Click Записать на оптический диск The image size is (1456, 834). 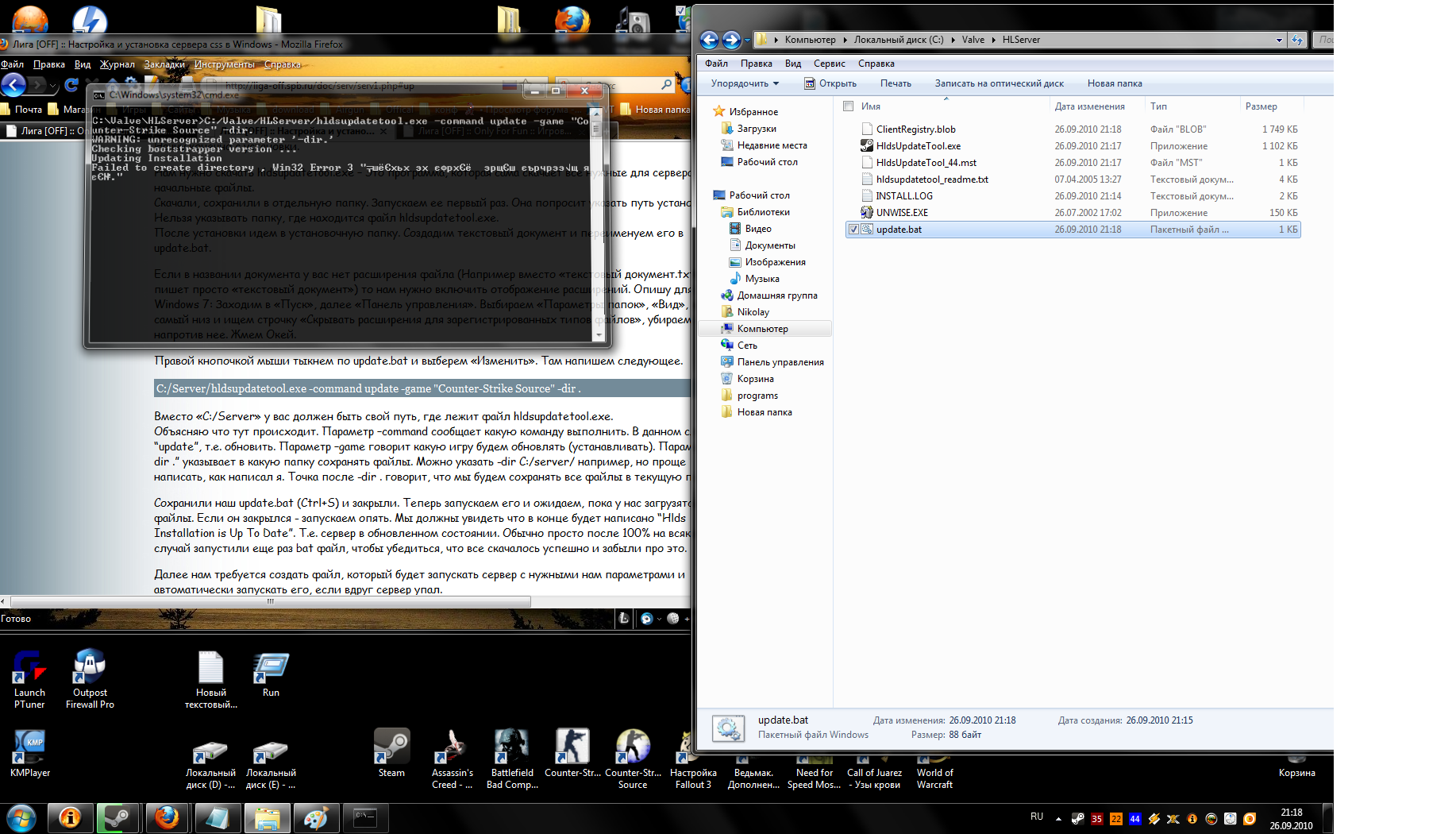1000,83
